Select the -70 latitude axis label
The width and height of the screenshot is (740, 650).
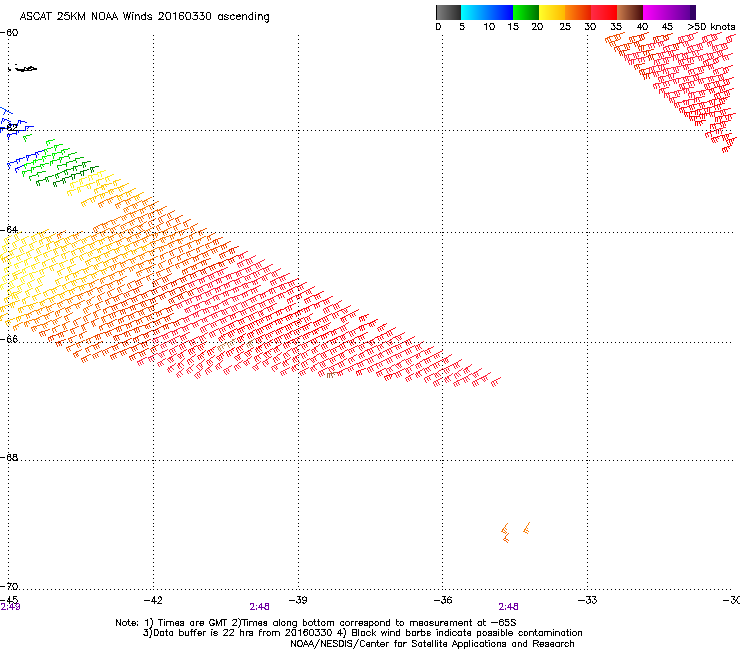pos(9,586)
